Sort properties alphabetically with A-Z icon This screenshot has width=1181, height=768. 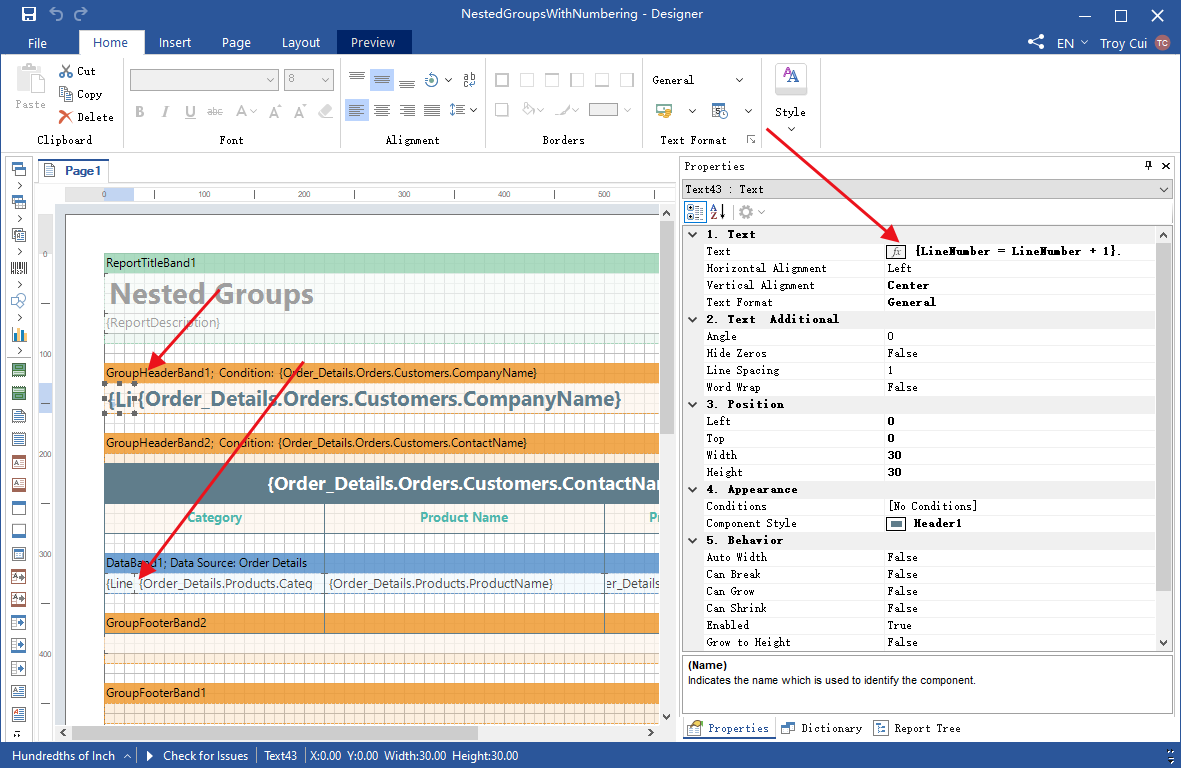[718, 212]
